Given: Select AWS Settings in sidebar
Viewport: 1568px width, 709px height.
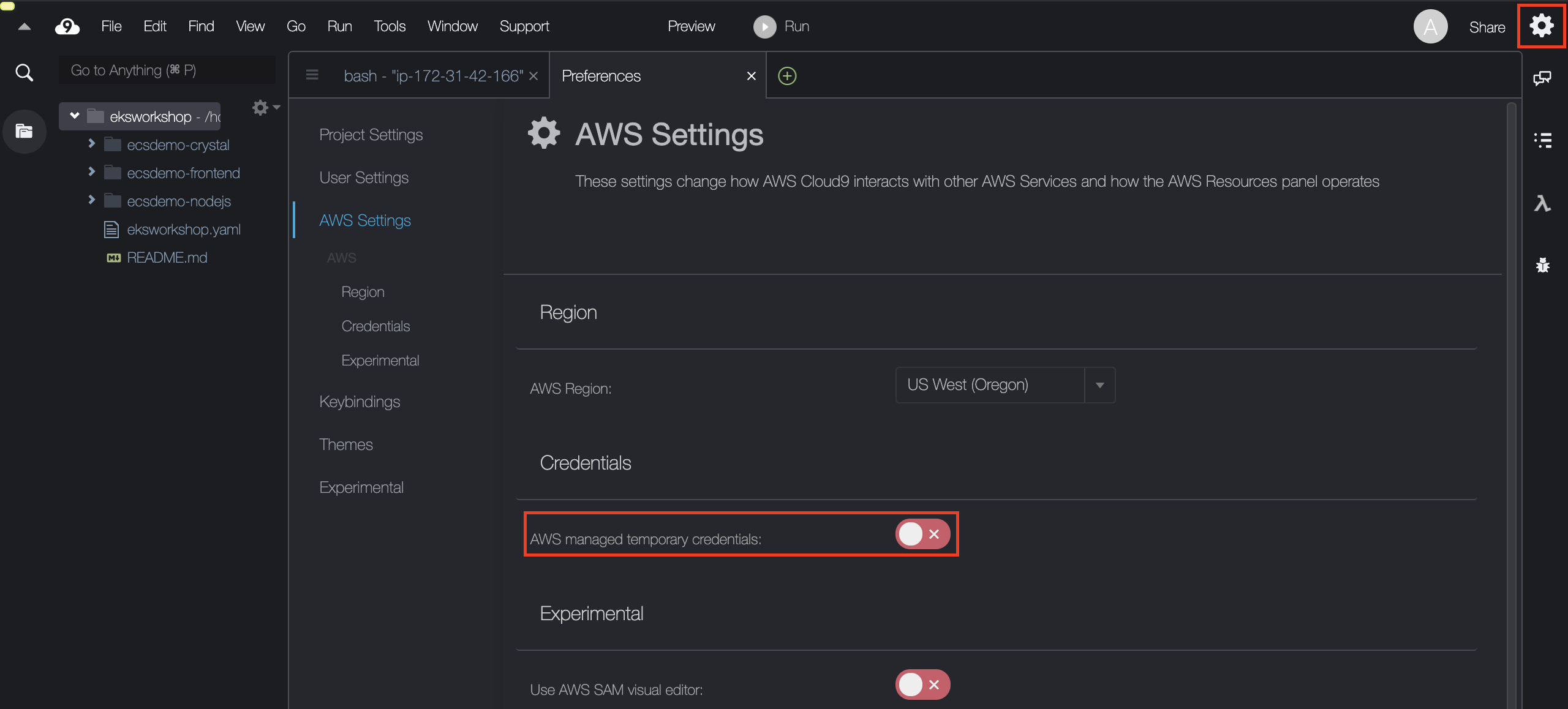Looking at the screenshot, I should point(365,220).
